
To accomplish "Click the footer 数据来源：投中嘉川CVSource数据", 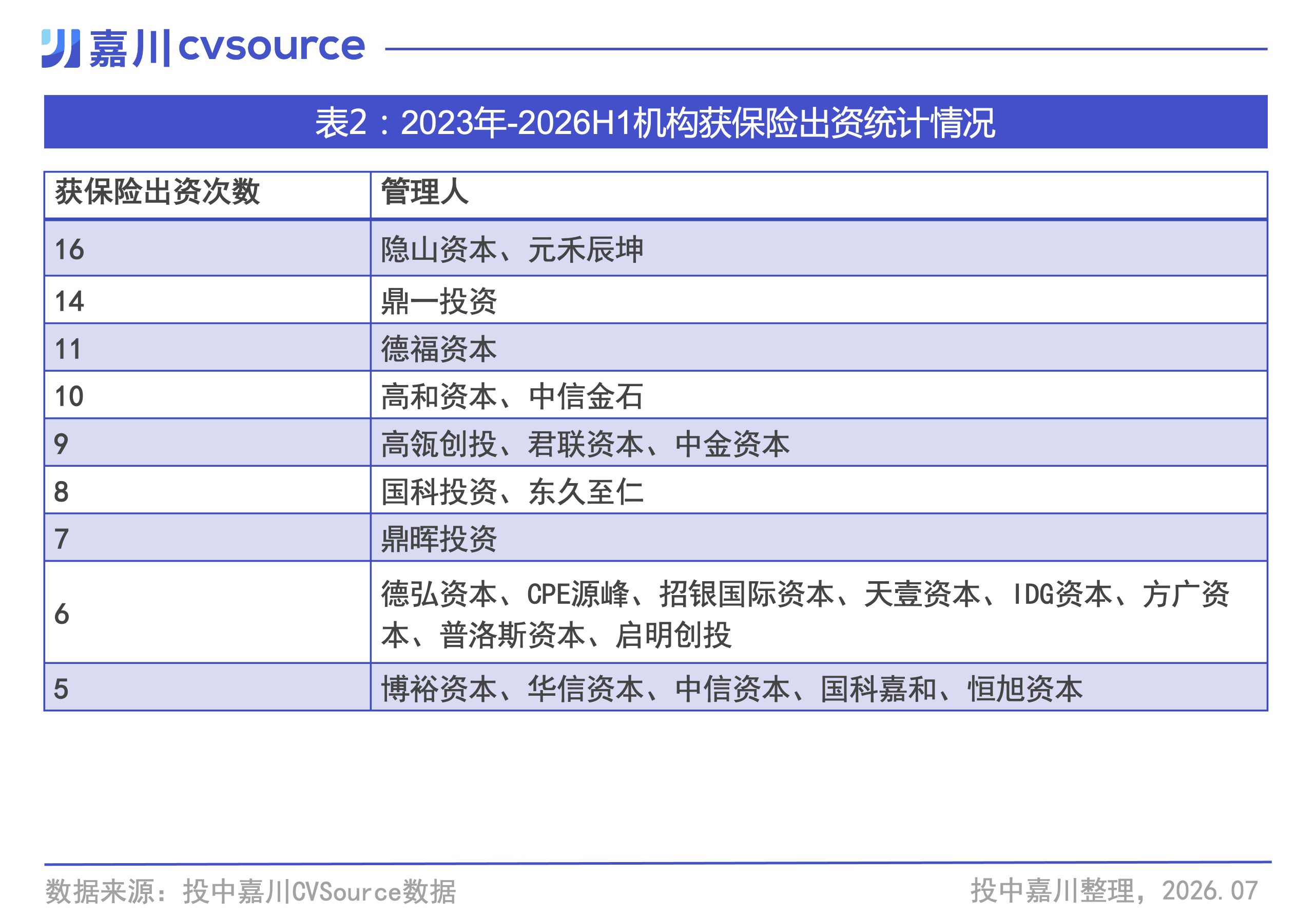I will tap(251, 892).
